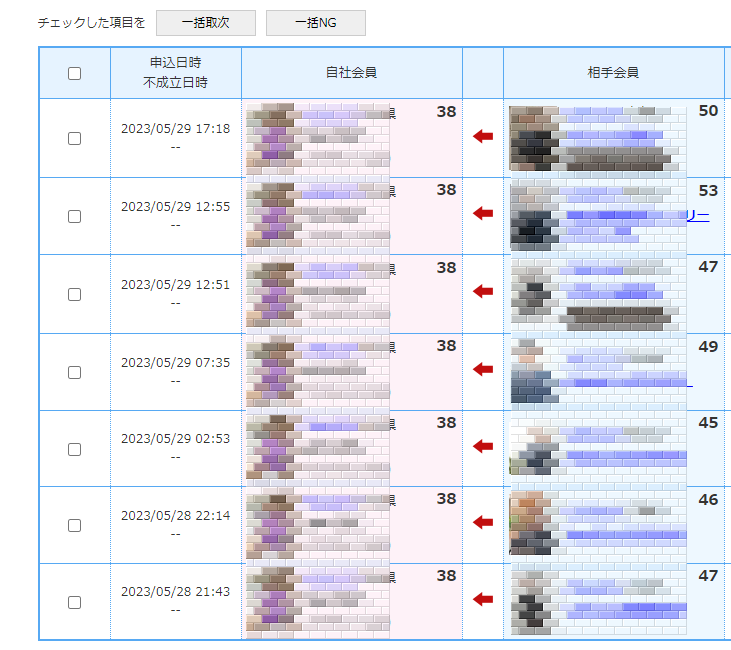Click the red arrow in the 2023/05/28 21:43 row
The width and height of the screenshot is (731, 650).
tap(484, 599)
